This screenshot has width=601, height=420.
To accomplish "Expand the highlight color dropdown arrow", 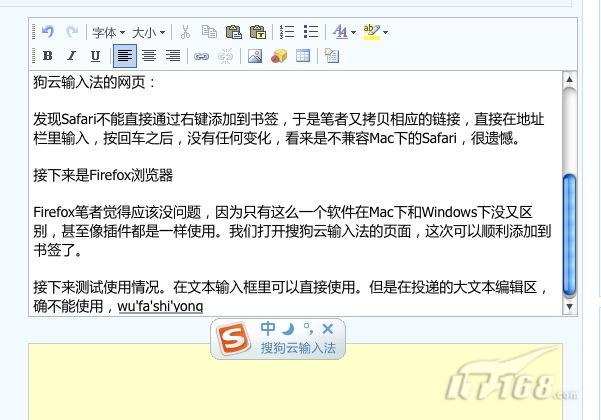I will point(385,32).
